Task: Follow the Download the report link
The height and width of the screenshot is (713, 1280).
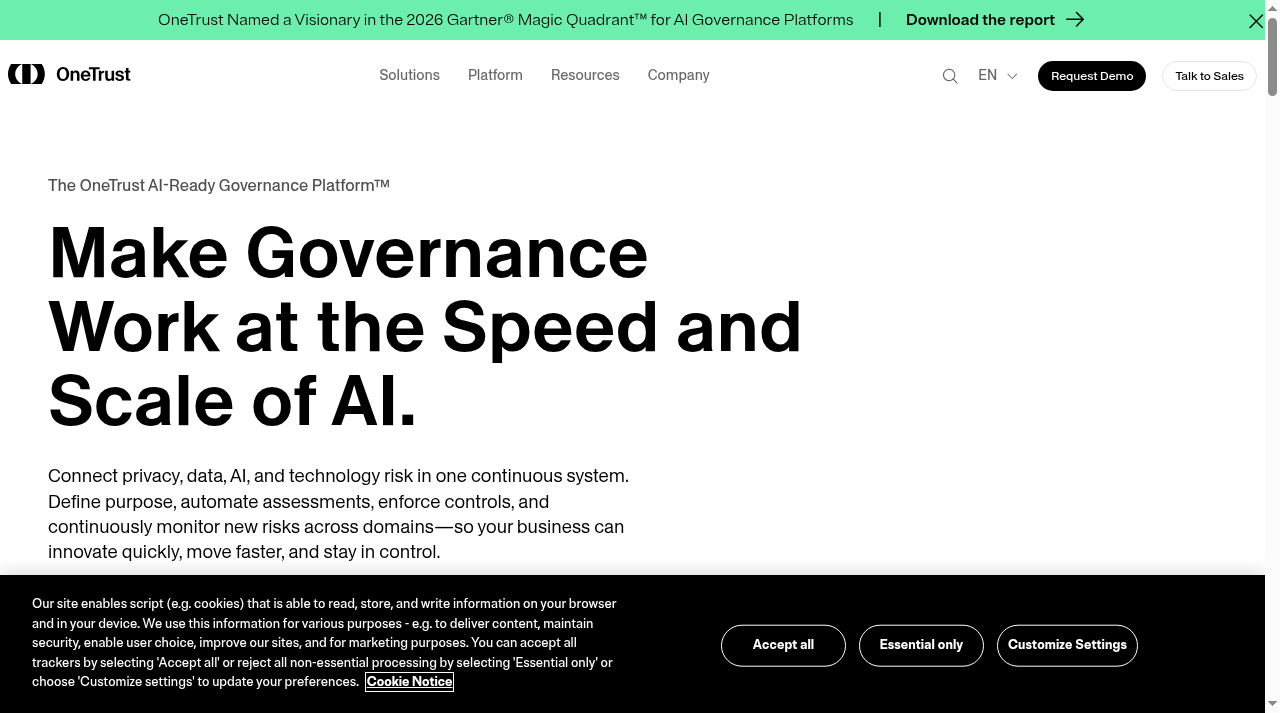Action: pyautogui.click(x=980, y=20)
